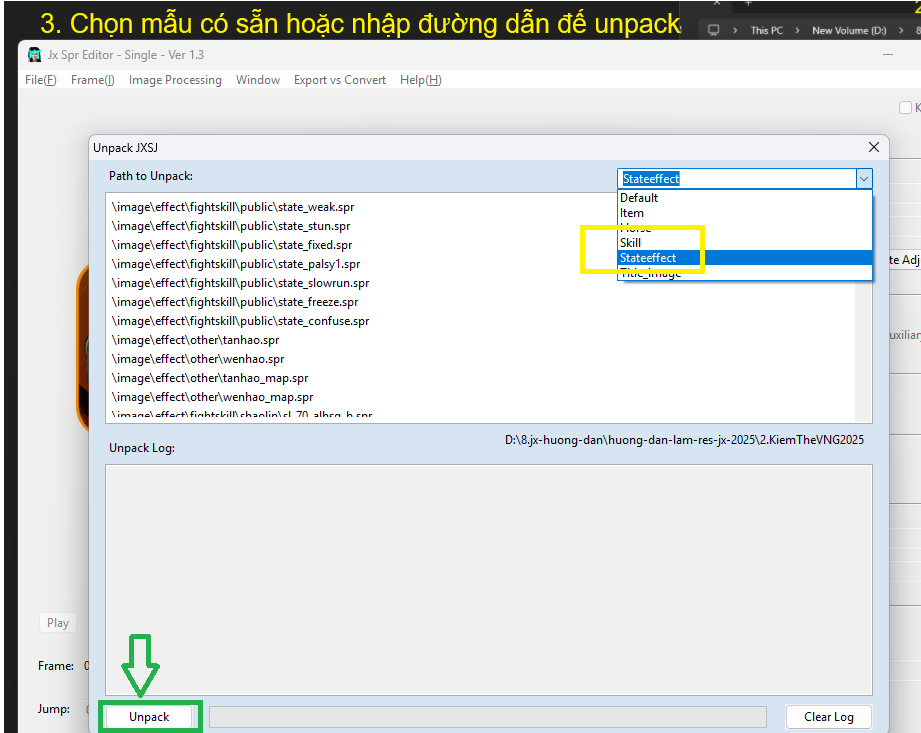Click the new tab plus icon
Screen dimensions: 921x733
click(747, 4)
